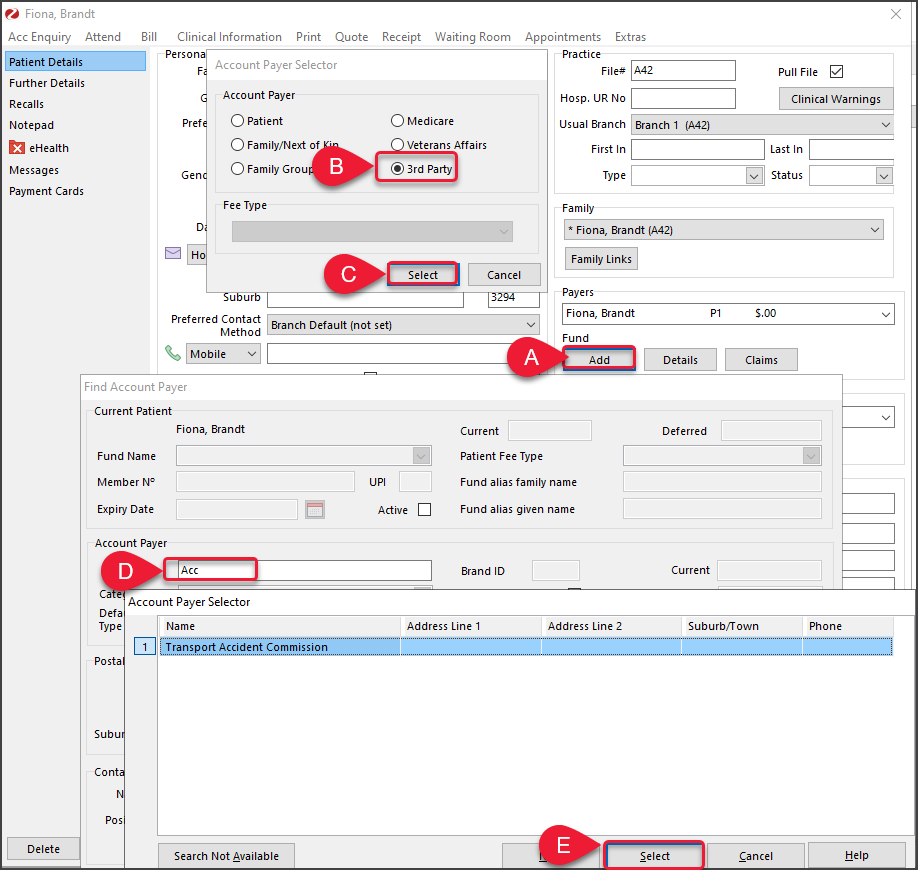This screenshot has width=918, height=870.
Task: Click the Account Payer search field
Action: pyautogui.click(x=300, y=570)
